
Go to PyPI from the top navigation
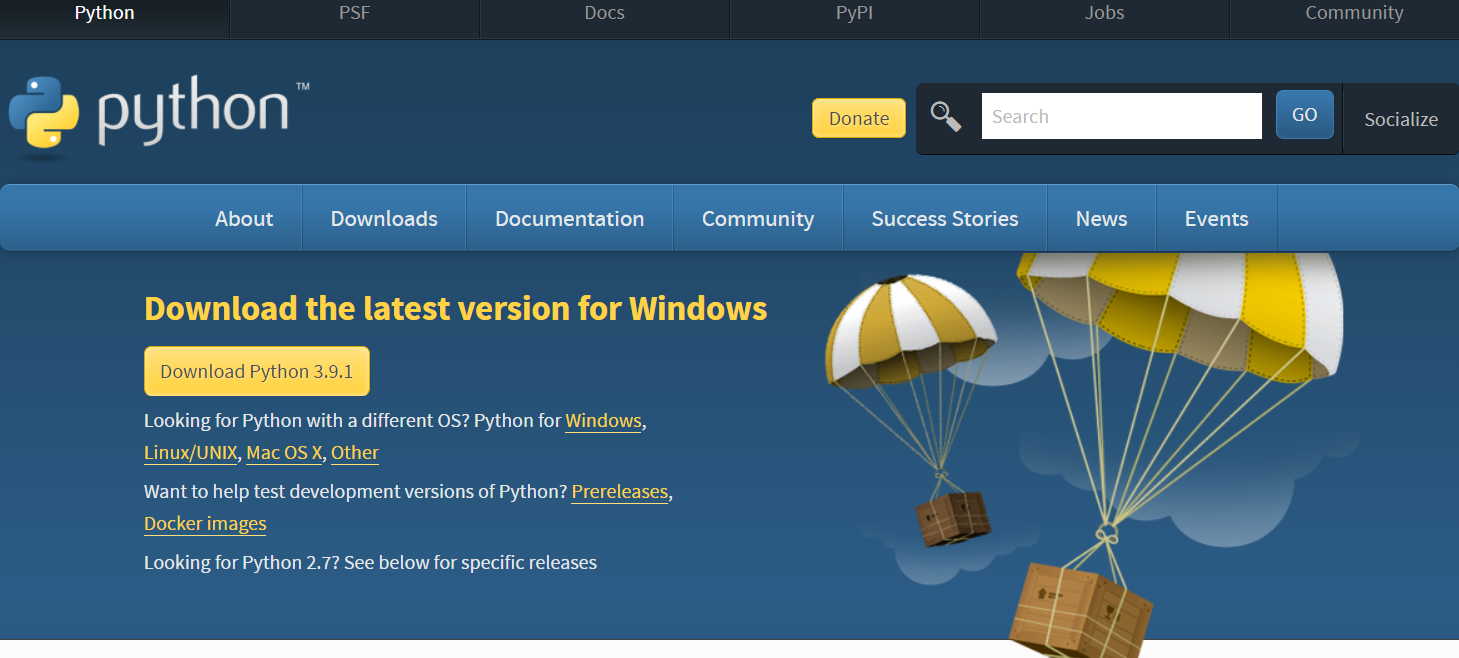coord(854,13)
